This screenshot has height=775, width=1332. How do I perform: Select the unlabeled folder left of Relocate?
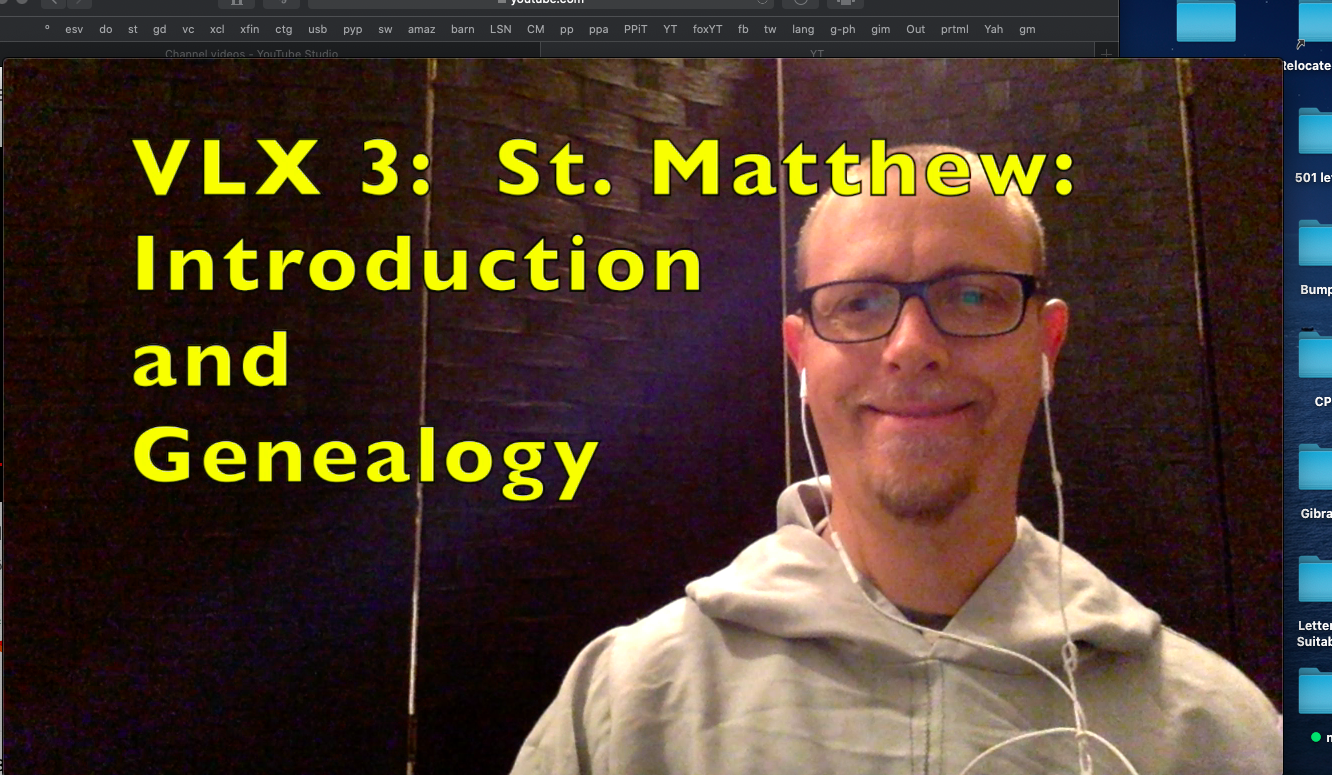1206,20
